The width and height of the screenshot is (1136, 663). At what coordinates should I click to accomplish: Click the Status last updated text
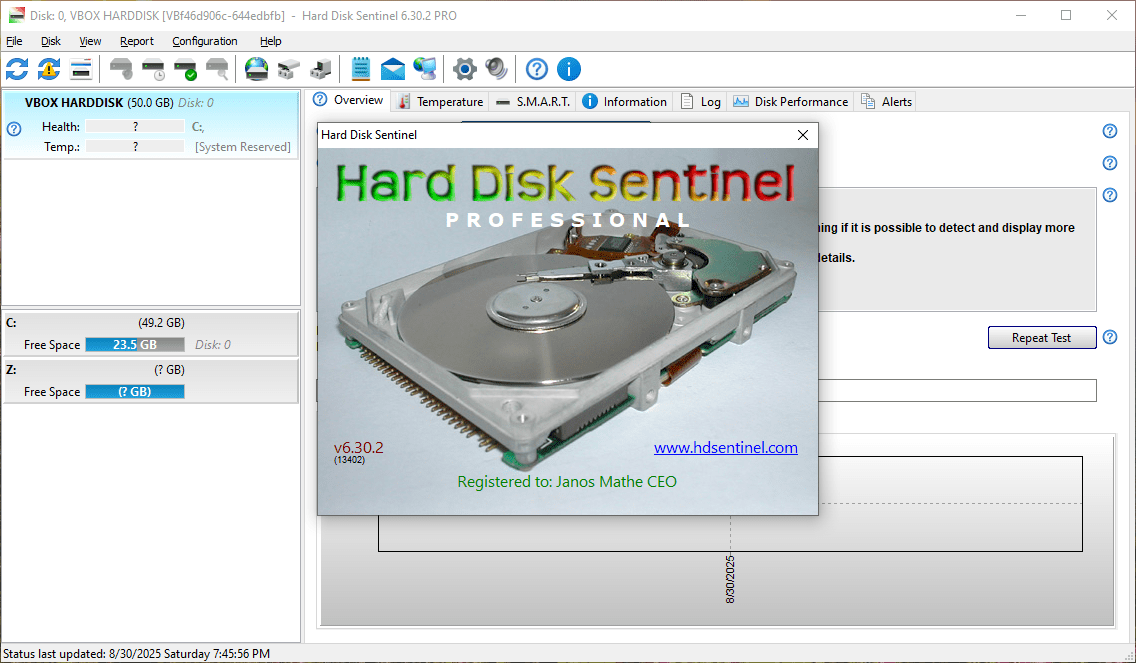(x=137, y=654)
